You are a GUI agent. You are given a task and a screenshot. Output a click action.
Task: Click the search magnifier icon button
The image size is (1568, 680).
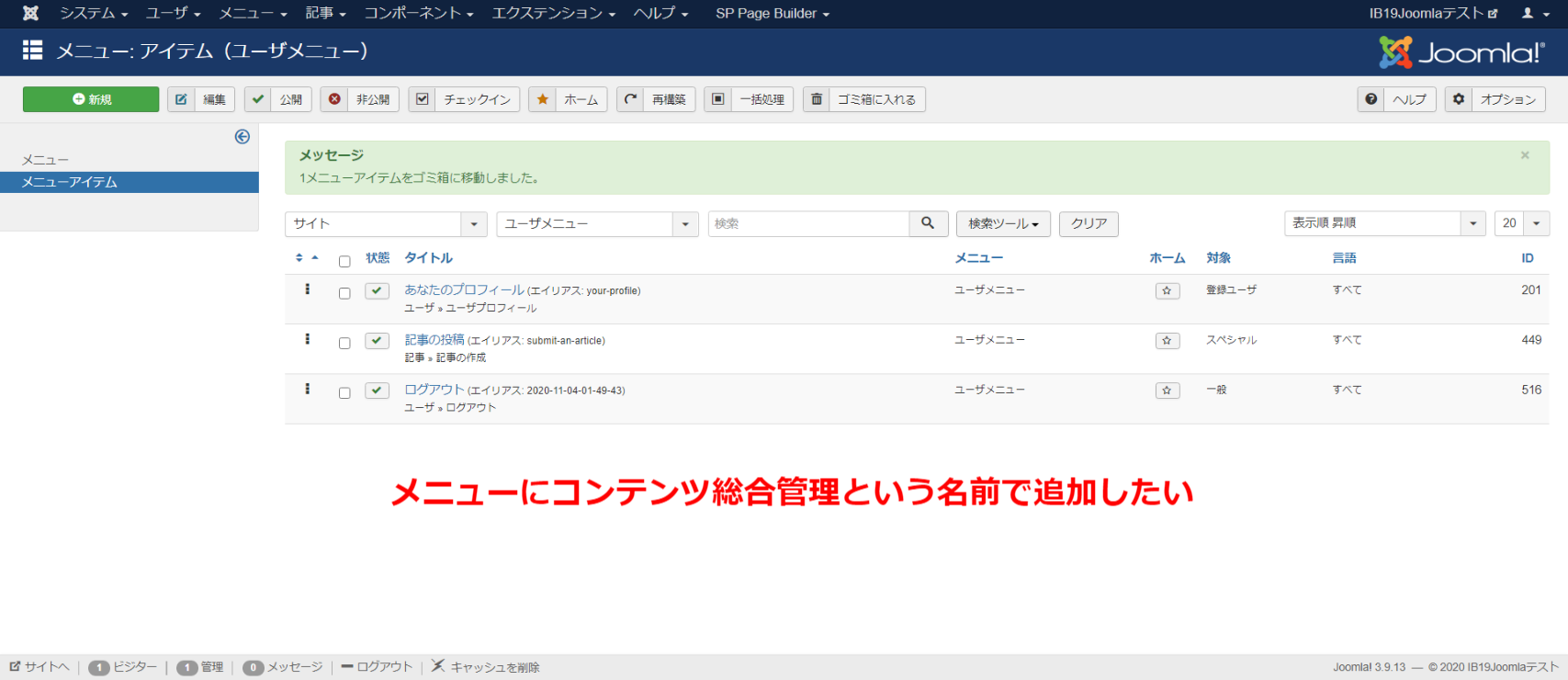tap(928, 223)
